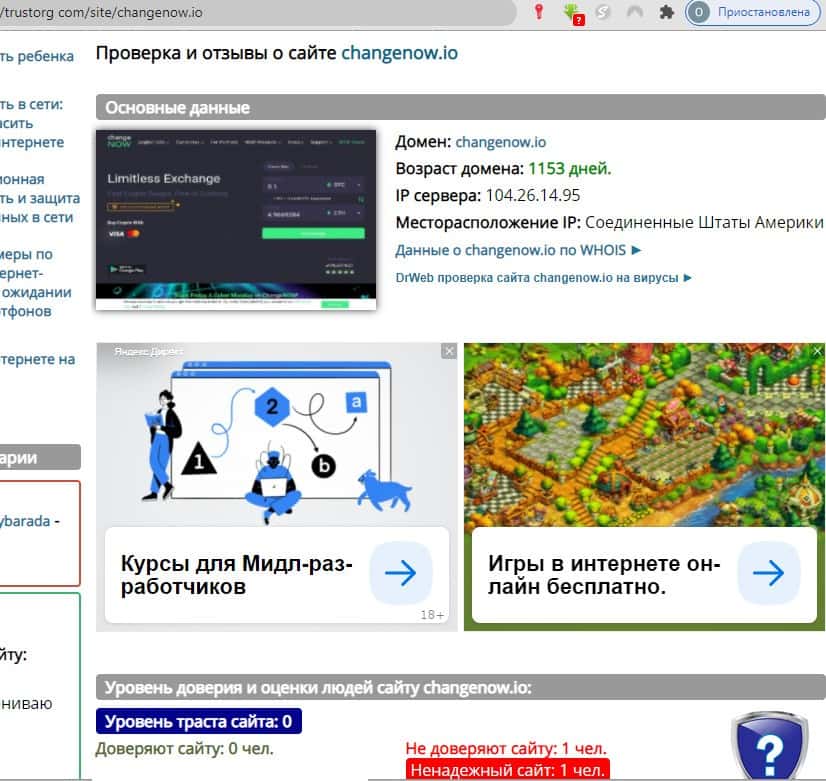
Task: Click the grey S extension icon
Action: 603,12
